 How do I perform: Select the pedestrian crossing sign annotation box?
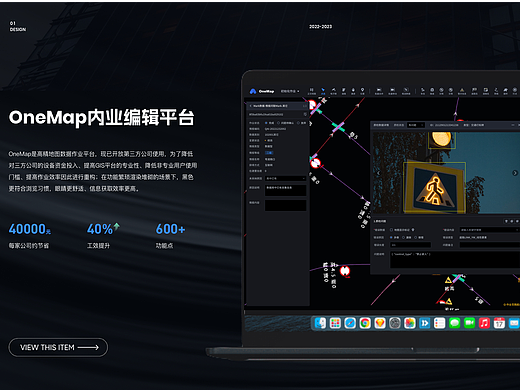click(434, 187)
